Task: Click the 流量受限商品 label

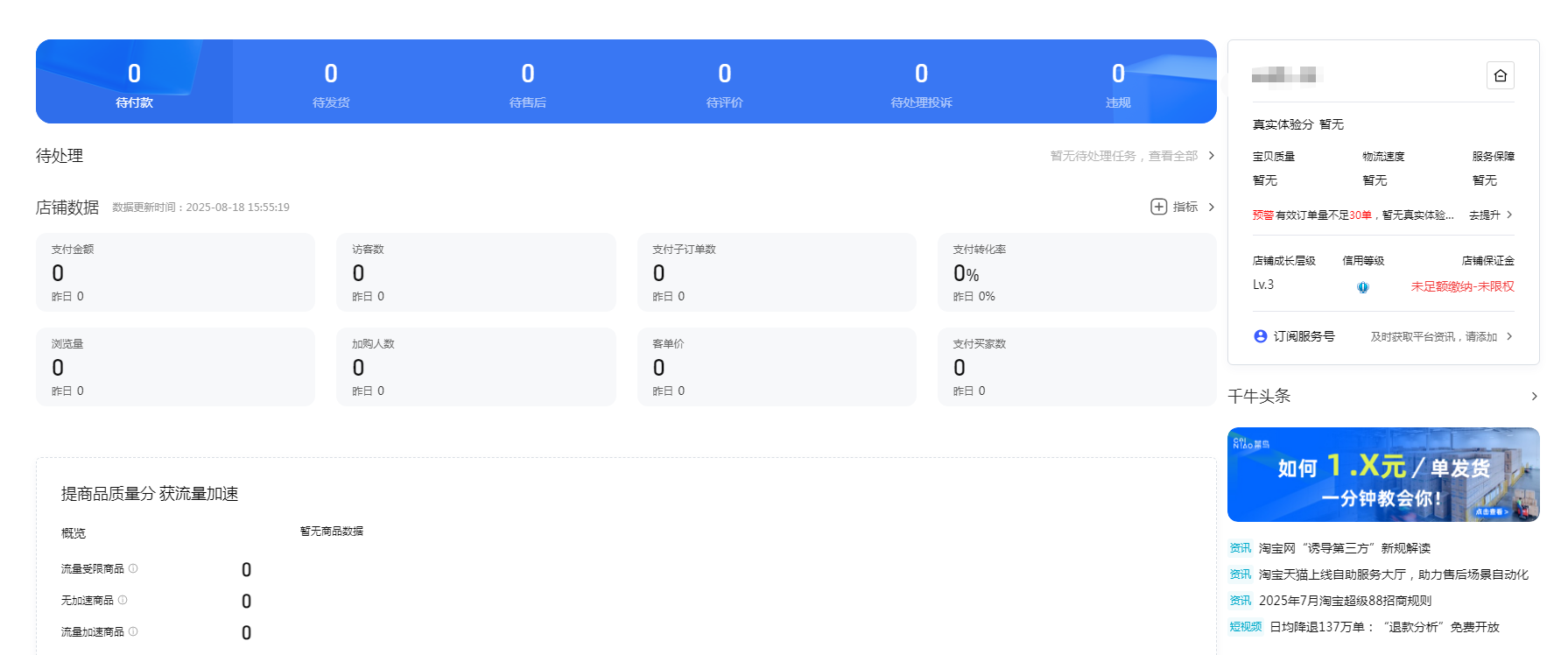Action: 92,569
